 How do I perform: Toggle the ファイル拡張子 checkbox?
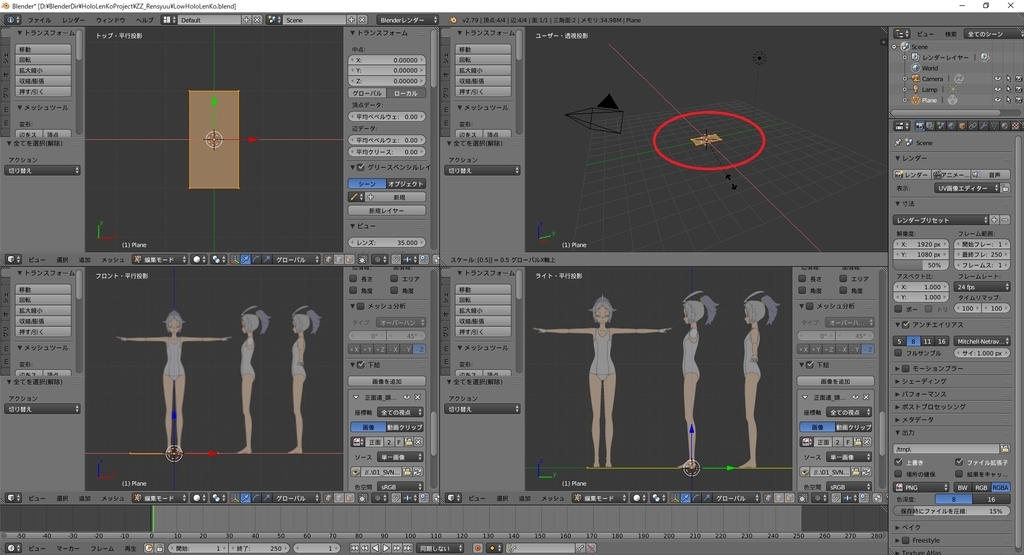(x=959, y=462)
